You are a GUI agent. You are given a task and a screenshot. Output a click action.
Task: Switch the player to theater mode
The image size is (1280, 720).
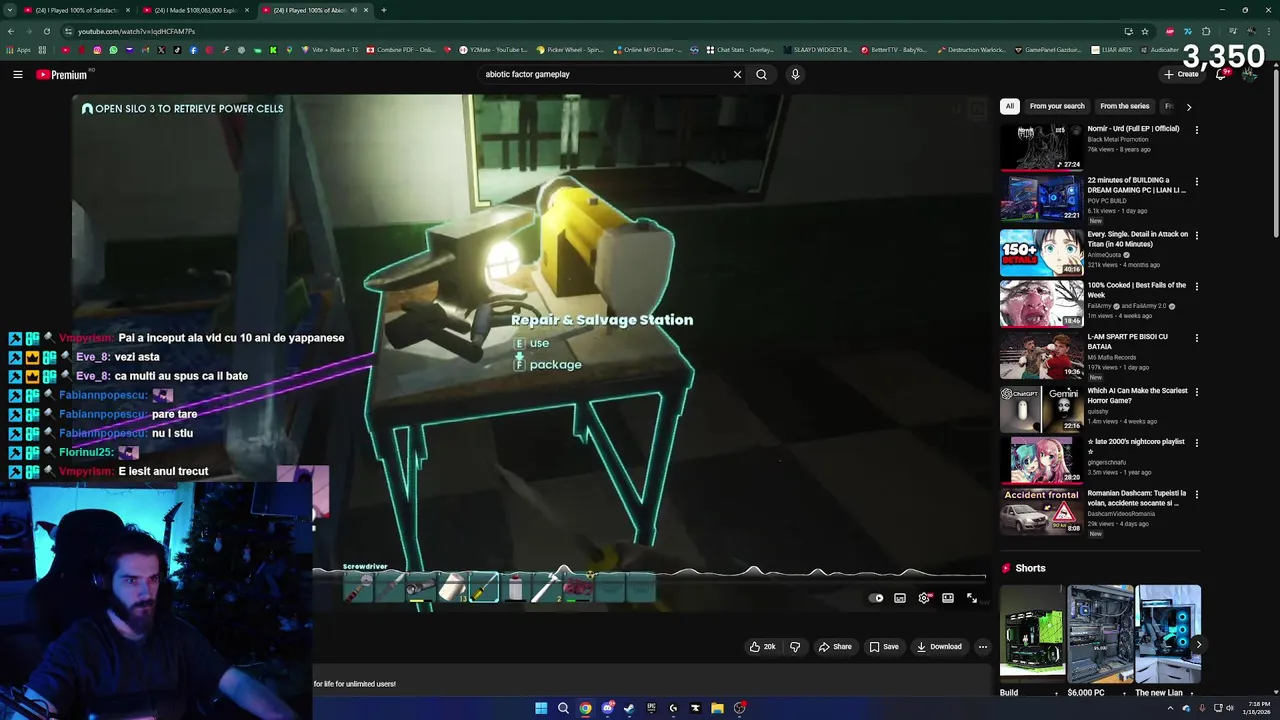coord(948,598)
